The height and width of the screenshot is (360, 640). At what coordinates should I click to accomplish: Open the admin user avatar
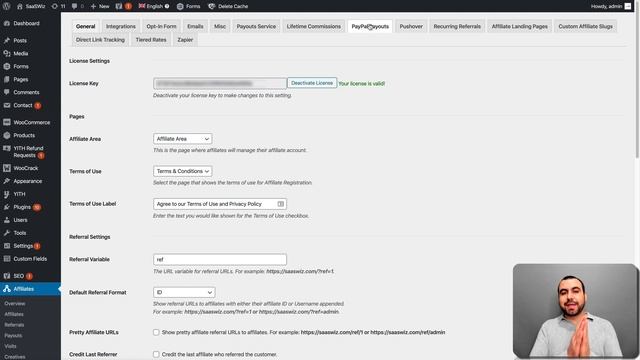[628, 6]
